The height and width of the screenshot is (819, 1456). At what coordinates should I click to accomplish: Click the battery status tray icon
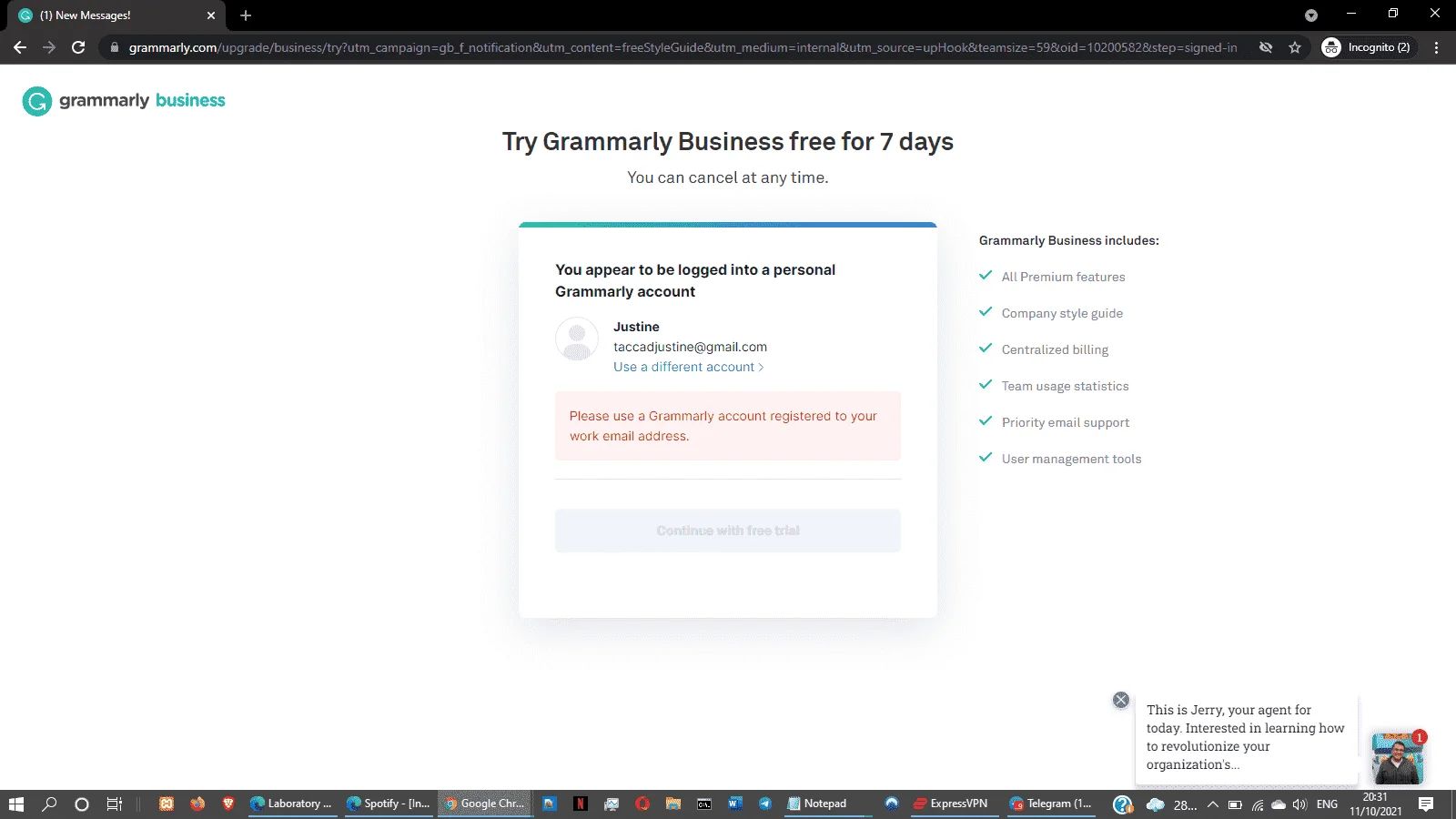(x=1235, y=804)
